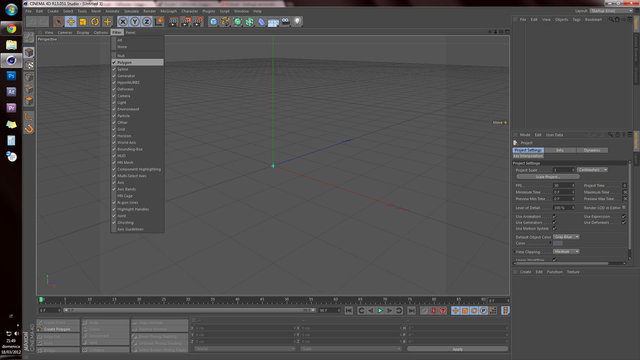Click the play forward button in the timeline
This screenshot has width=640, height=360.
point(380,311)
